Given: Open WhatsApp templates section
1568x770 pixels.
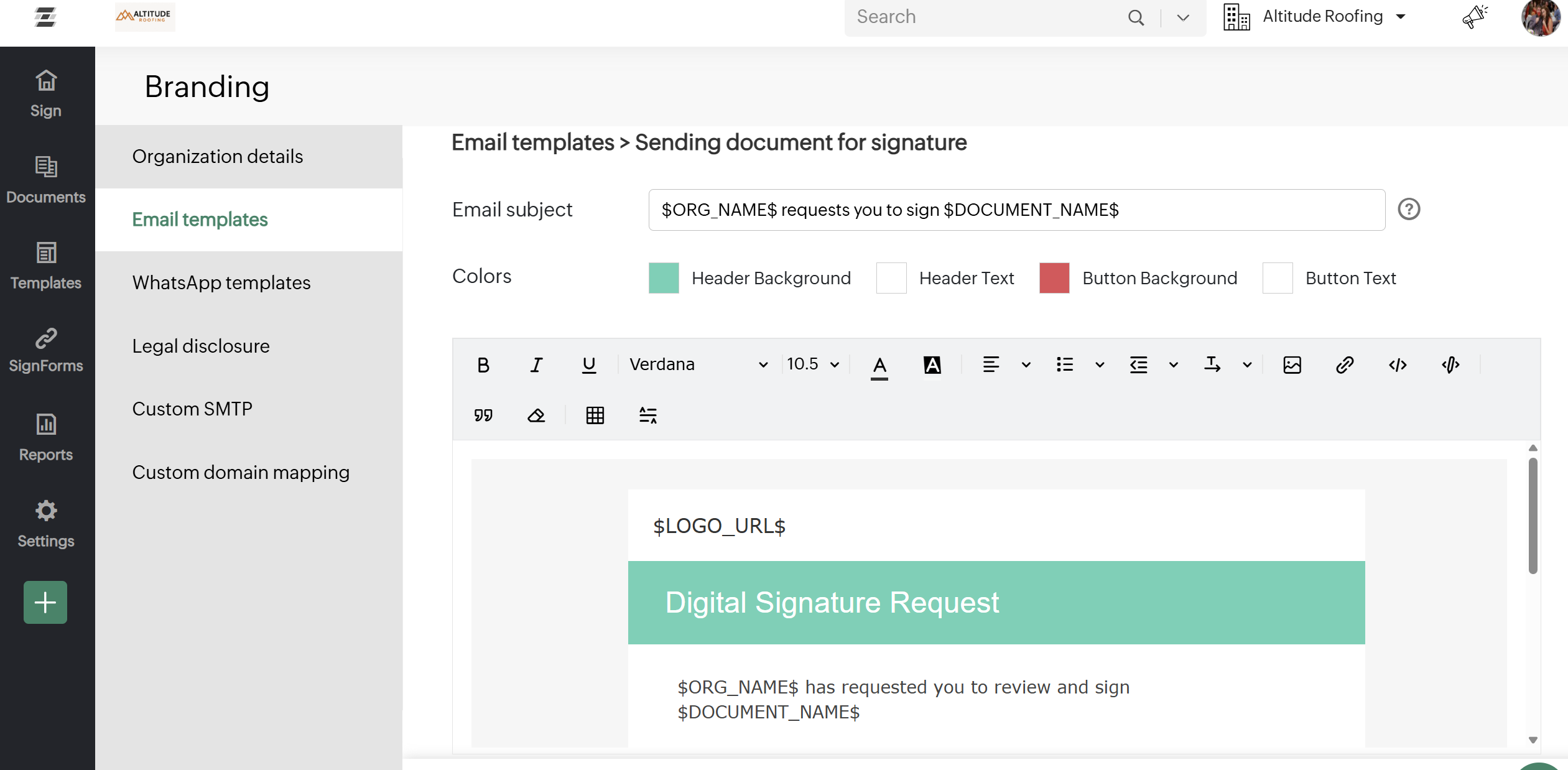Looking at the screenshot, I should pos(221,283).
